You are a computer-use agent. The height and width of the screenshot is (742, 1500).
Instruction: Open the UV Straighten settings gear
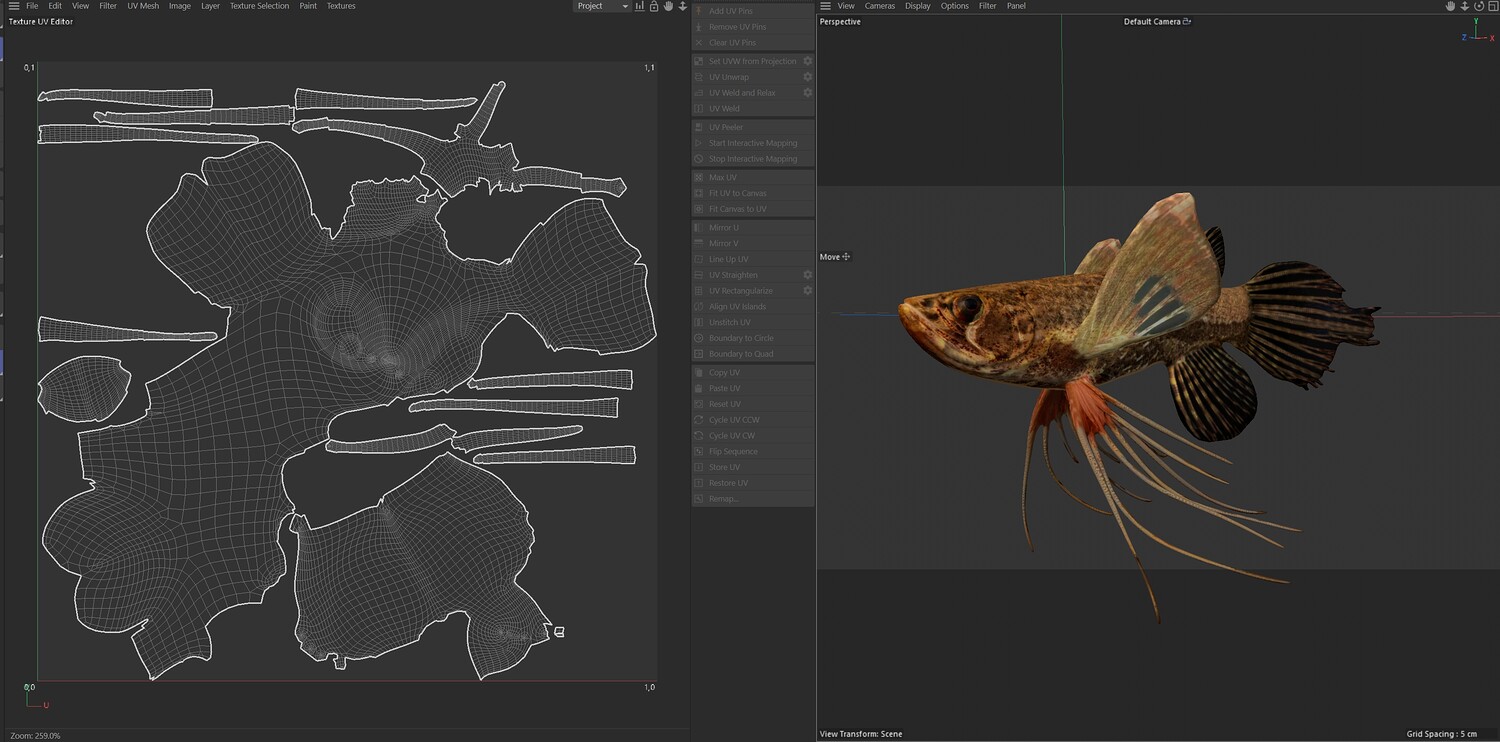click(x=808, y=275)
